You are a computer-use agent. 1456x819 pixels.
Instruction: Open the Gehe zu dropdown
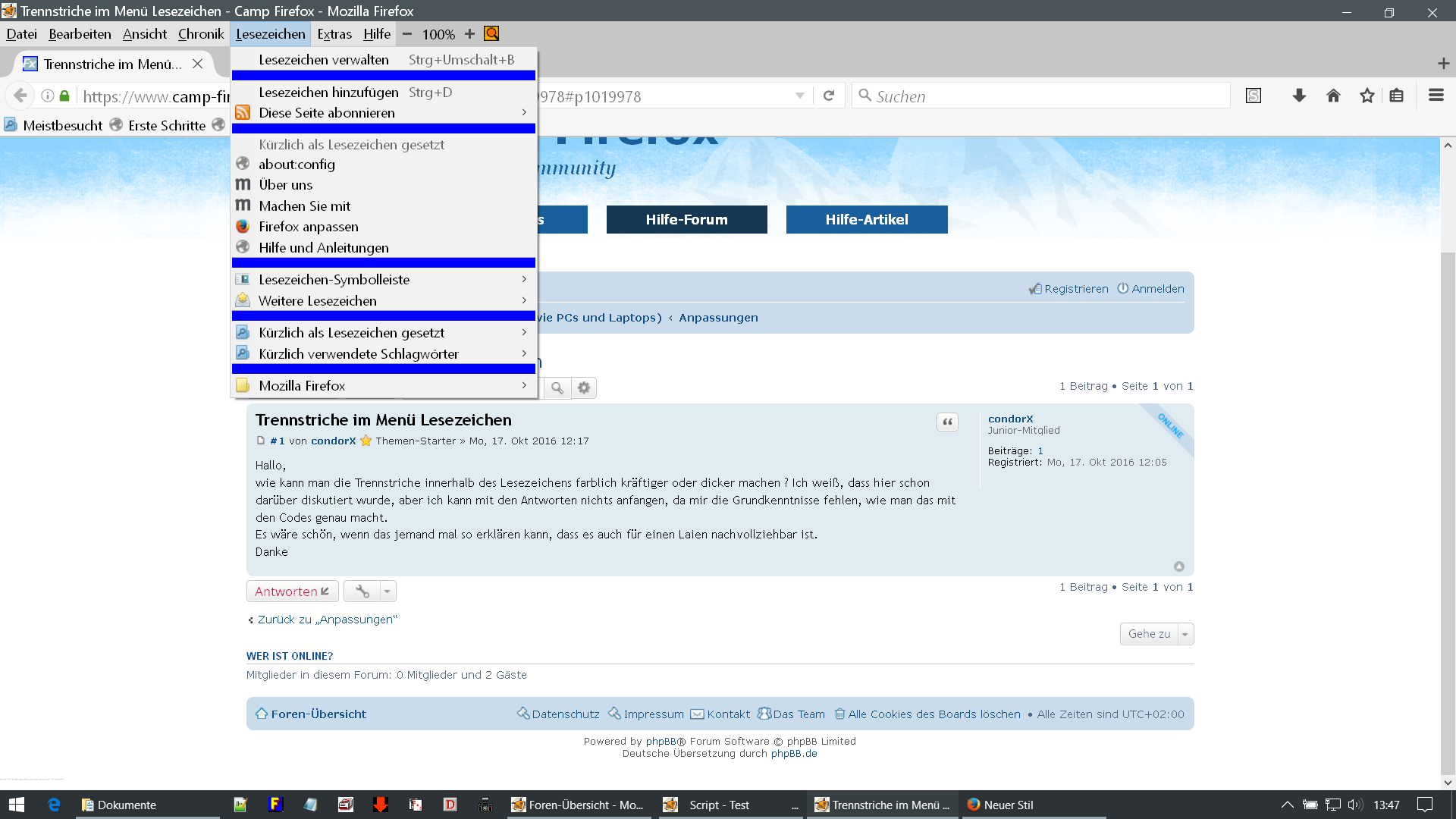[1156, 634]
